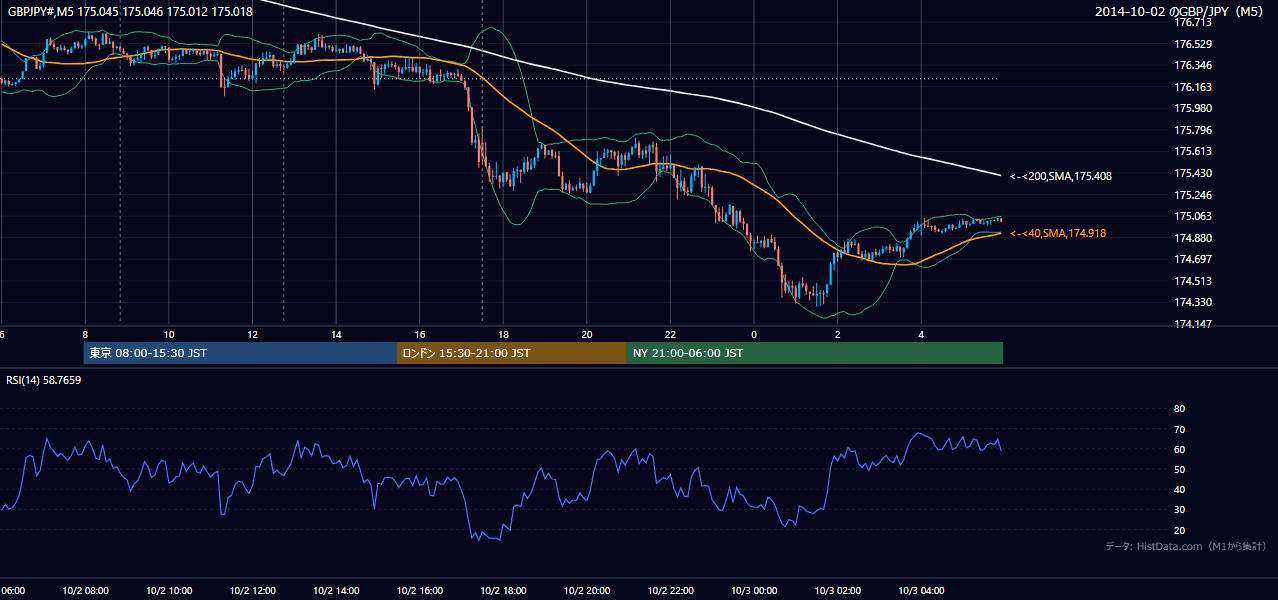This screenshot has height=600, width=1278.
Task: Click hour label 14 under price chart
Action: [336, 334]
